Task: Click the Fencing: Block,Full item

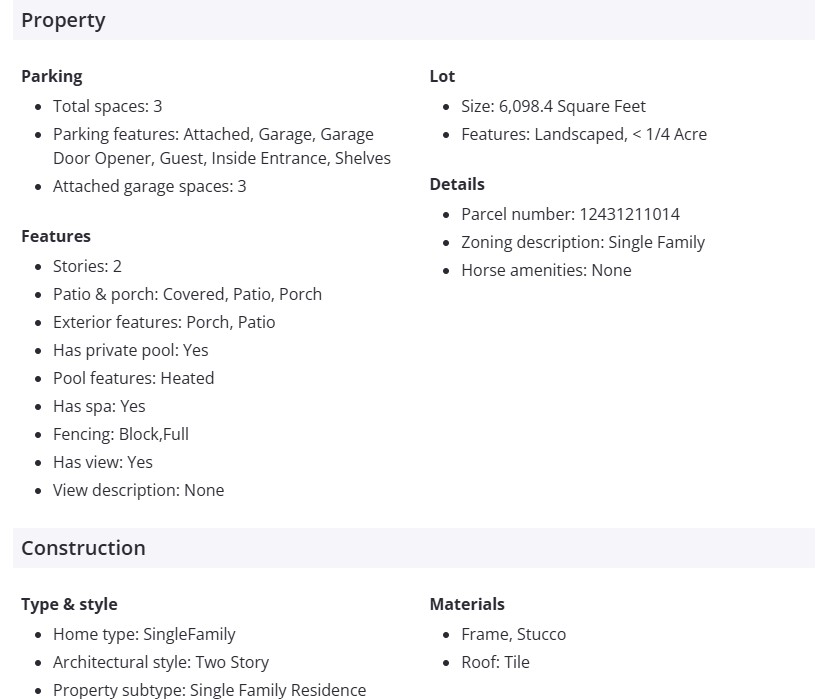Action: tap(120, 434)
